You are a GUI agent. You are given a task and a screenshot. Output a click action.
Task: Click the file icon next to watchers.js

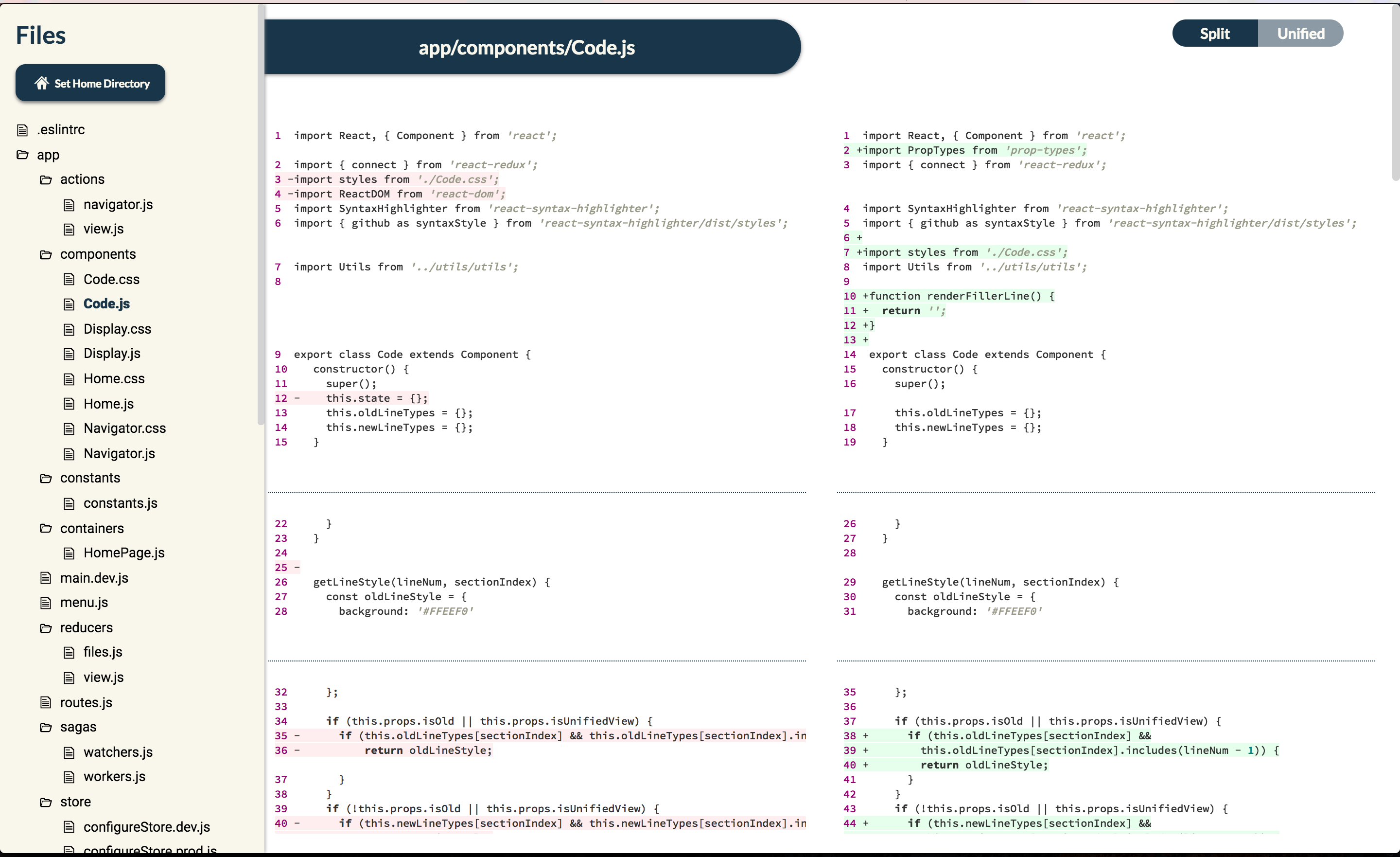[x=69, y=752]
